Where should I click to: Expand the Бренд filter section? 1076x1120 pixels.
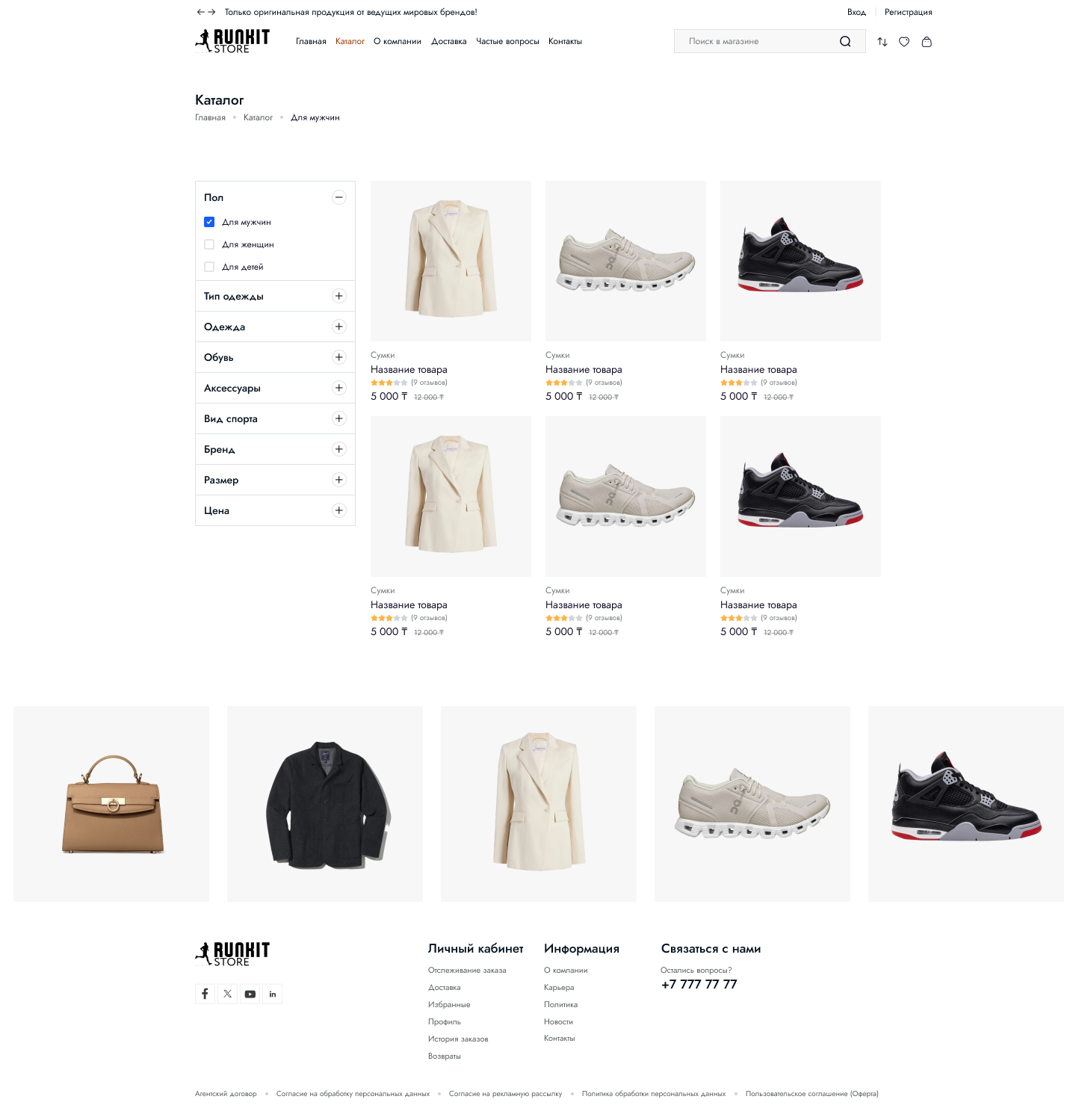pos(339,449)
